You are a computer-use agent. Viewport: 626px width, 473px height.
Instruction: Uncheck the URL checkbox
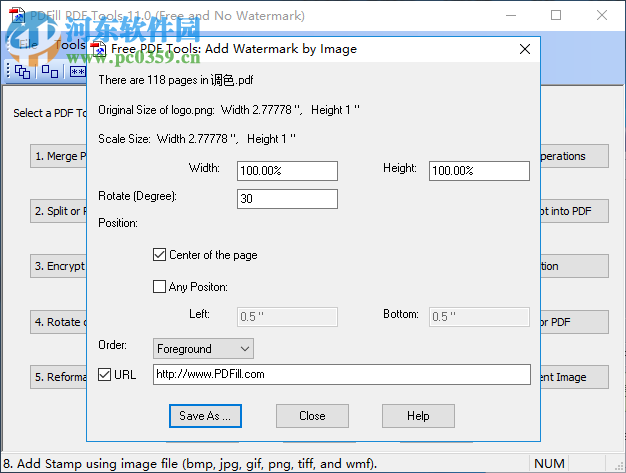point(105,374)
